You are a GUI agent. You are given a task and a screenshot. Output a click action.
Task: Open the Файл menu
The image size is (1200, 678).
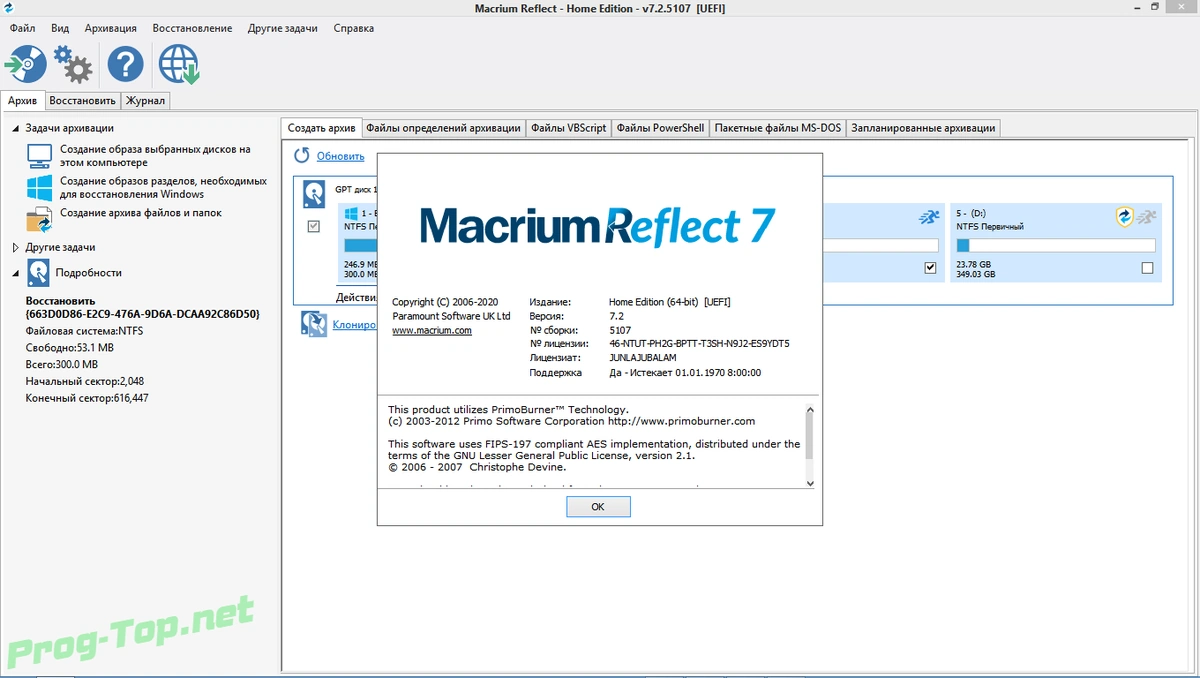tap(22, 28)
